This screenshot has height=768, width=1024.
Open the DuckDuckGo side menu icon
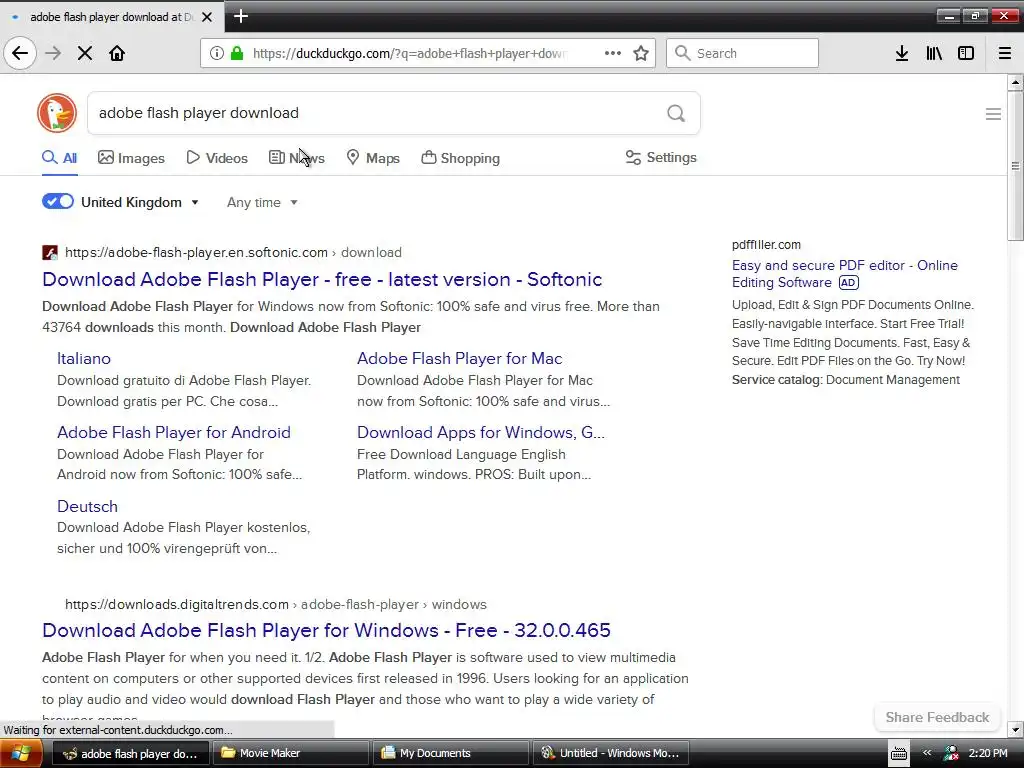[993, 114]
